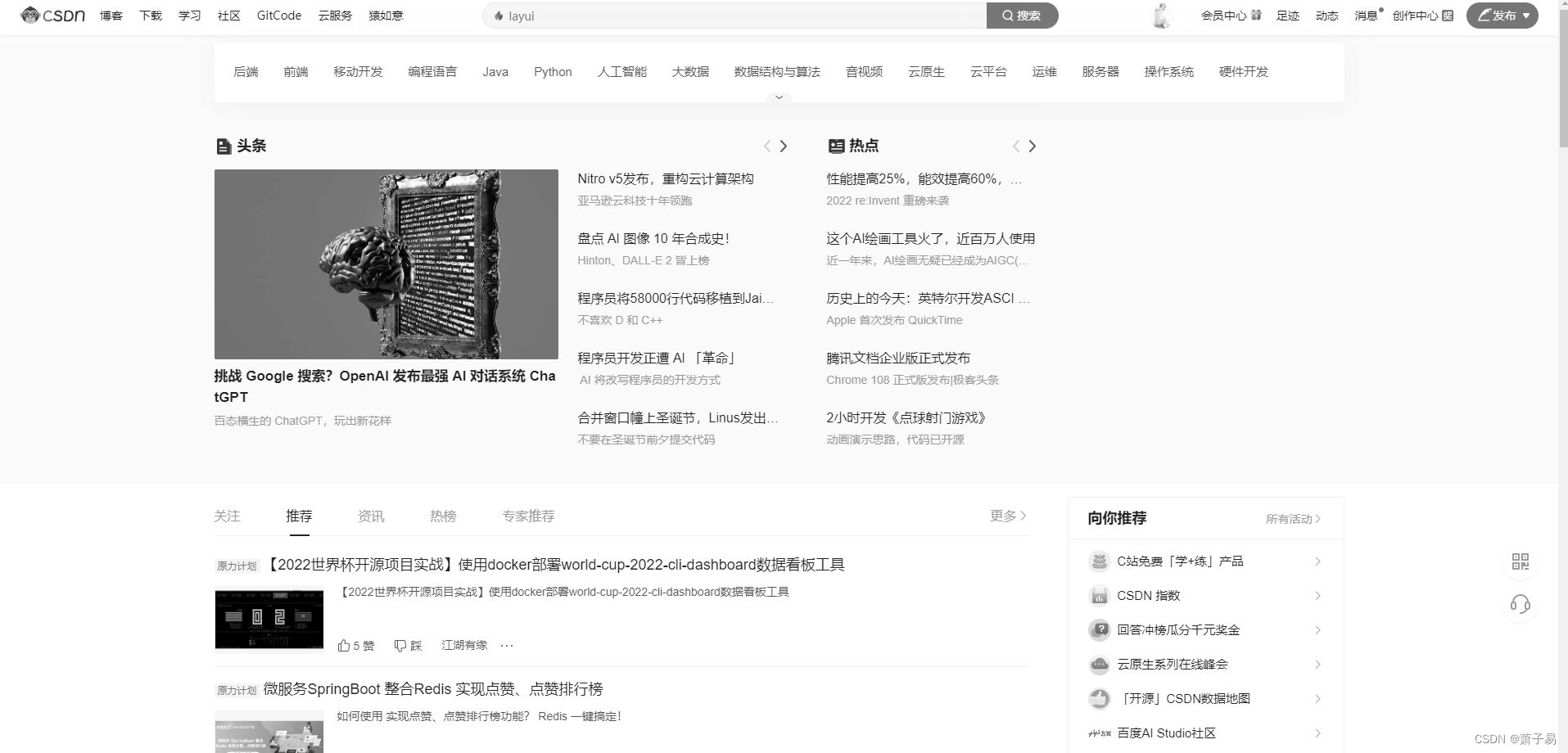1568x753 pixels.
Task: Switch to 热榜 tab
Action: click(443, 516)
